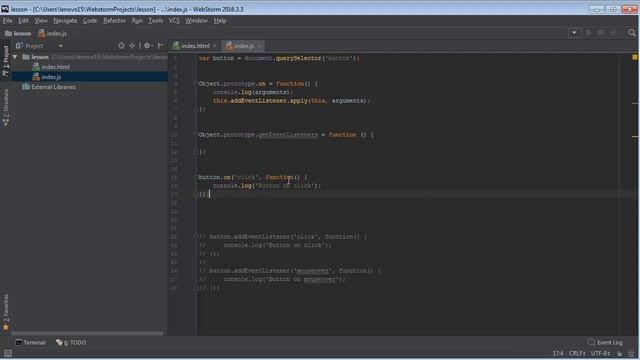Change CRLF line separator setting
The height and width of the screenshot is (360, 640).
(x=577, y=353)
